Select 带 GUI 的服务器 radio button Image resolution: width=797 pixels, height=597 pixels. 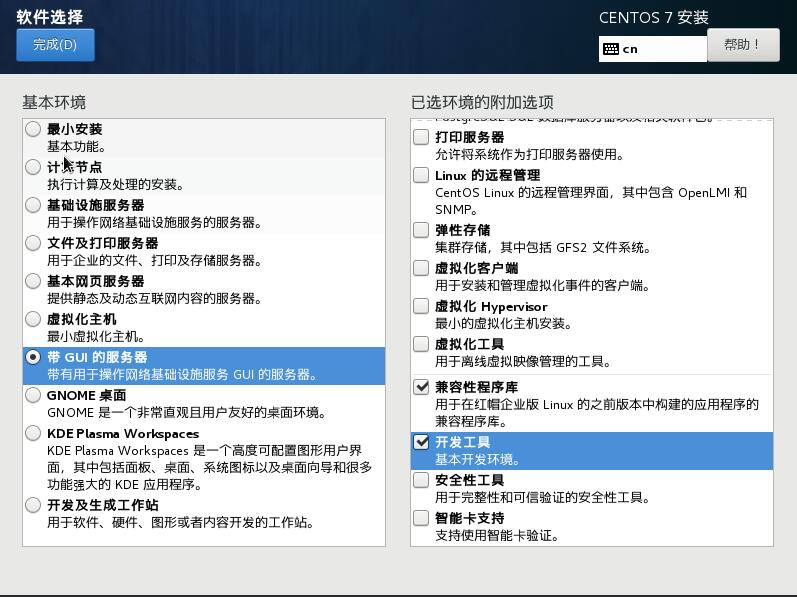tap(33, 357)
